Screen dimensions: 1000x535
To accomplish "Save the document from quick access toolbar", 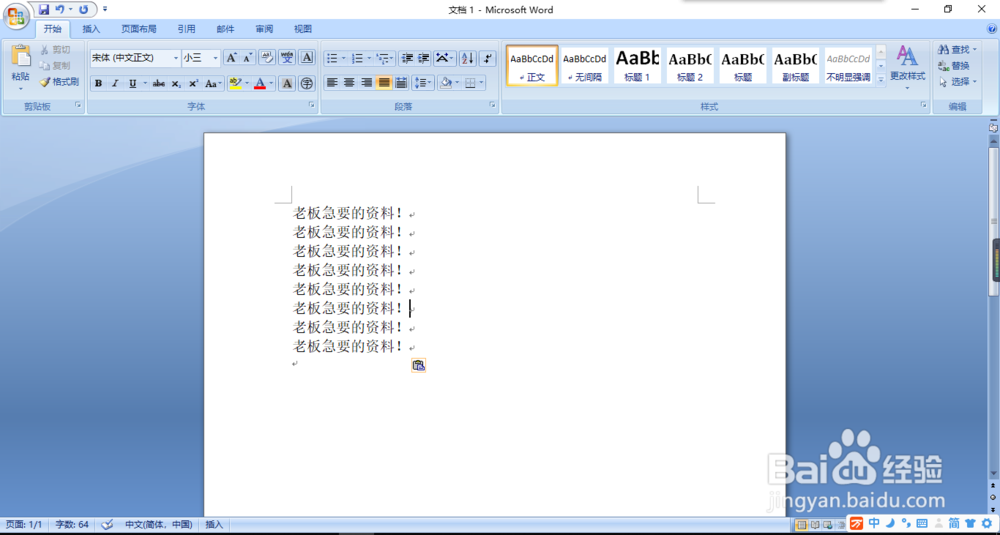I will 43,10.
